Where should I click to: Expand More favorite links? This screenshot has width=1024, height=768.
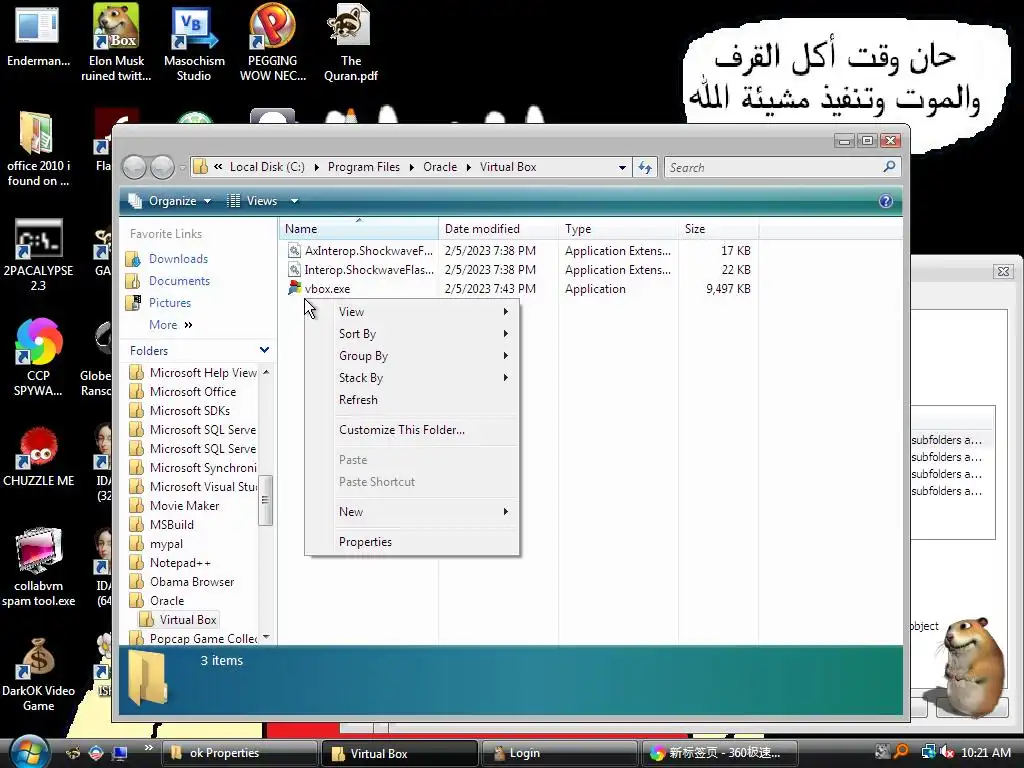(171, 325)
